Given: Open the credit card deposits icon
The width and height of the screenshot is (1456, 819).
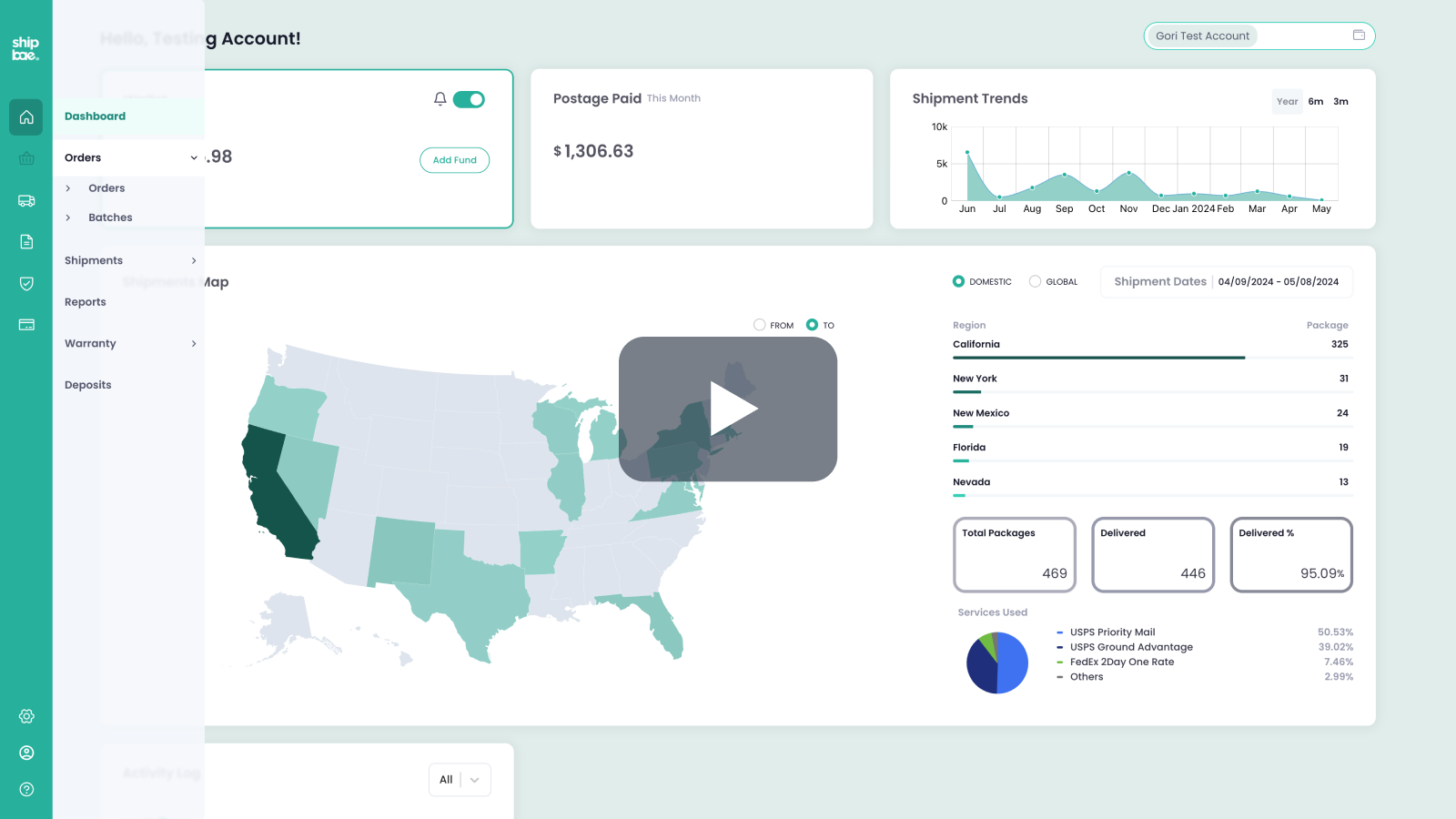Looking at the screenshot, I should click(26, 325).
